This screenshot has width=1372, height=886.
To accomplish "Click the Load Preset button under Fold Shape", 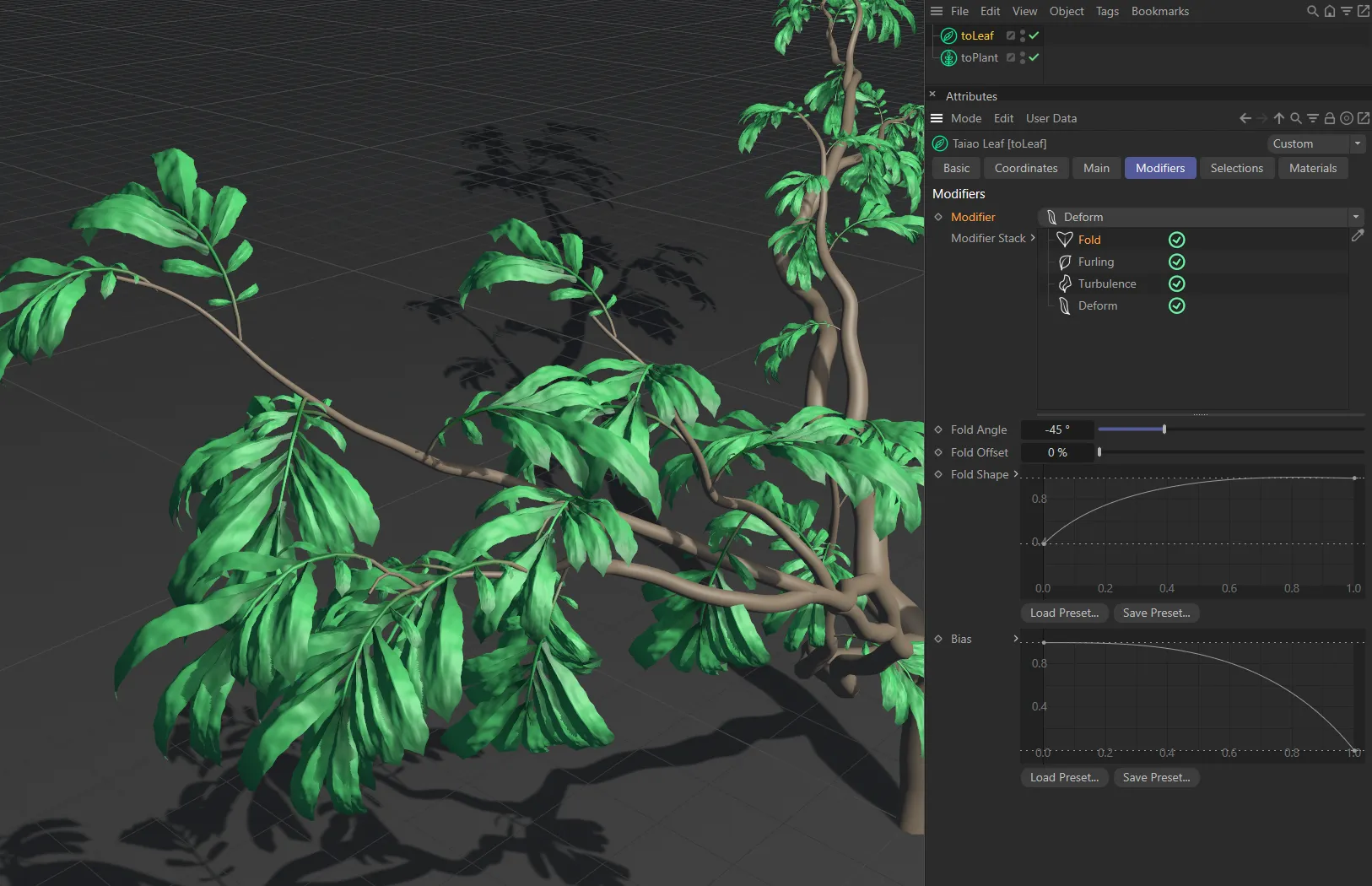I will pos(1063,613).
